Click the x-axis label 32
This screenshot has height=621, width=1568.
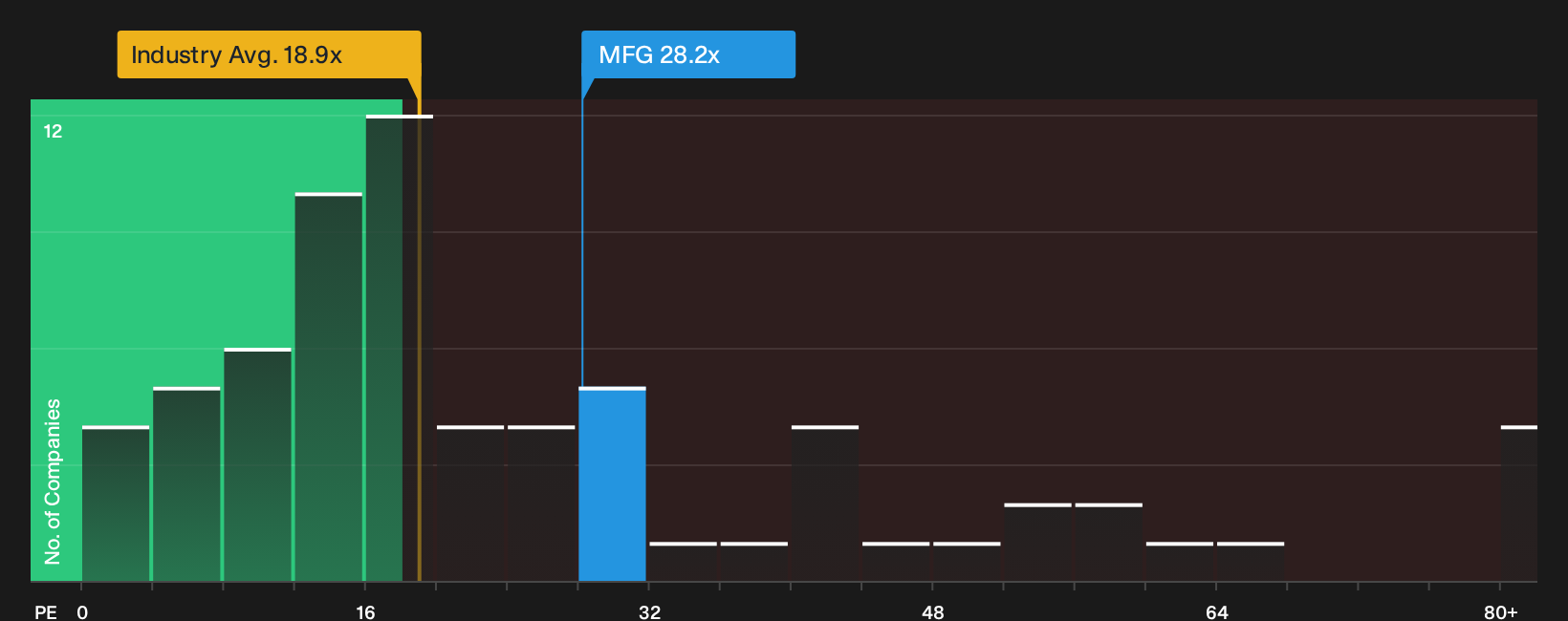tap(649, 611)
